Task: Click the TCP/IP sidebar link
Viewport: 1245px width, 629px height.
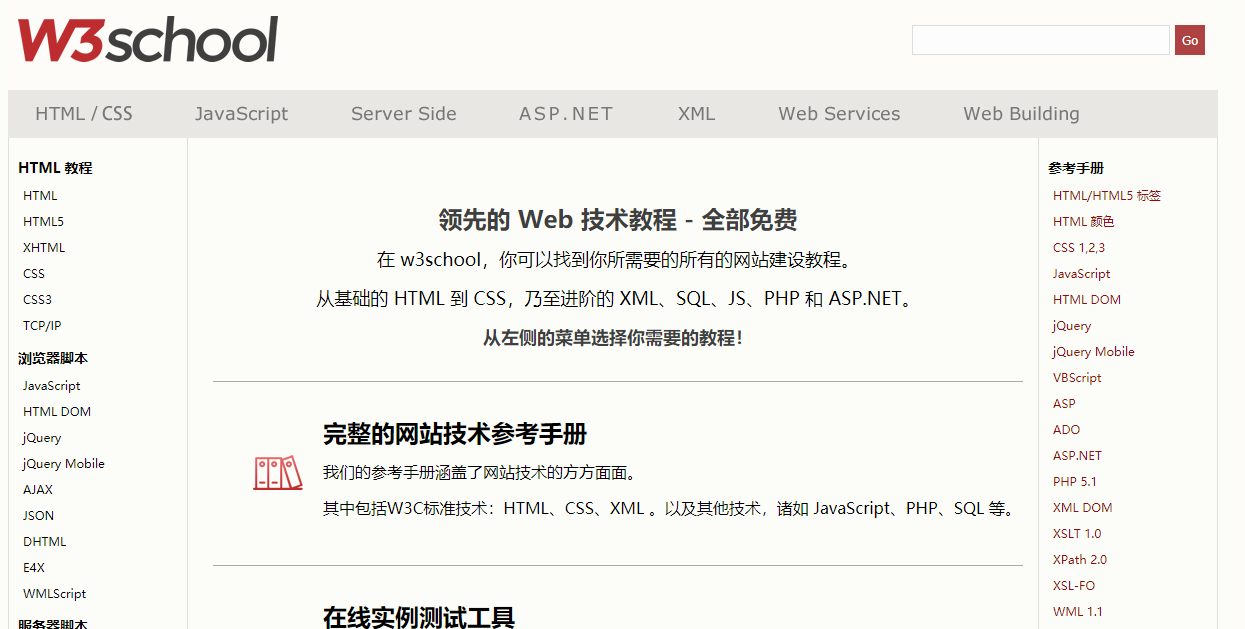Action: pyautogui.click(x=42, y=325)
